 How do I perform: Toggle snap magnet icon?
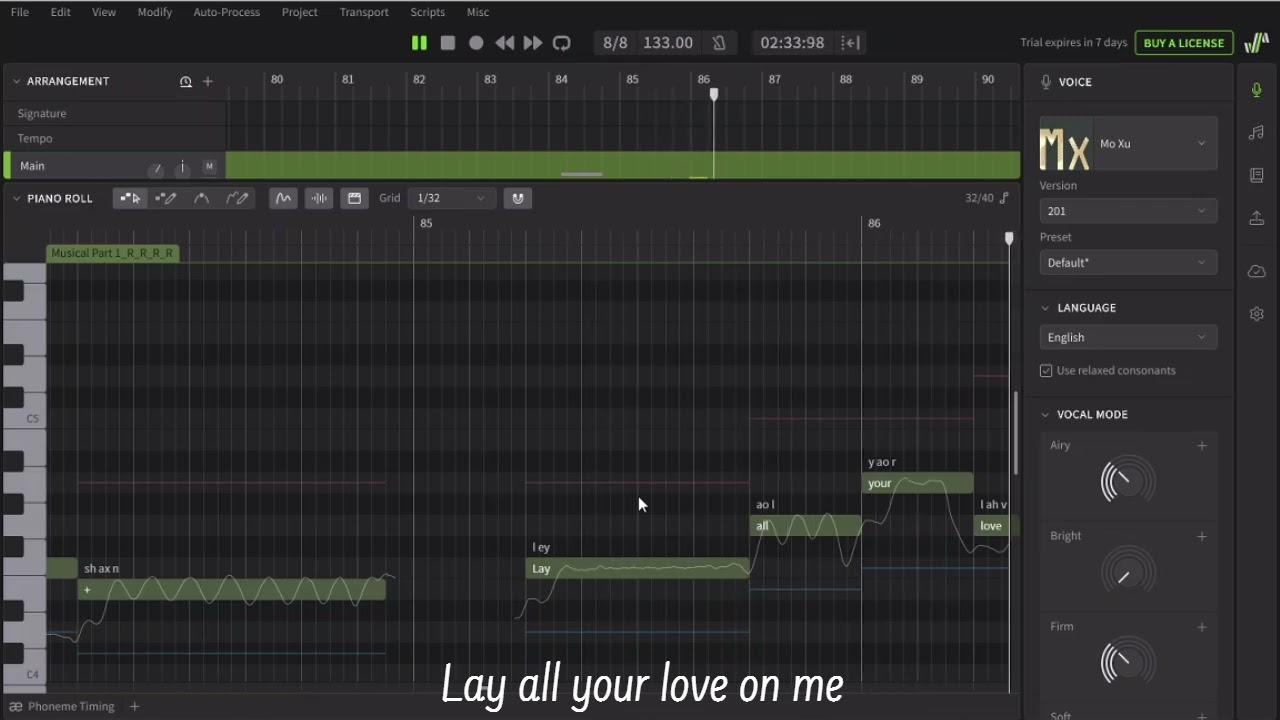click(518, 198)
